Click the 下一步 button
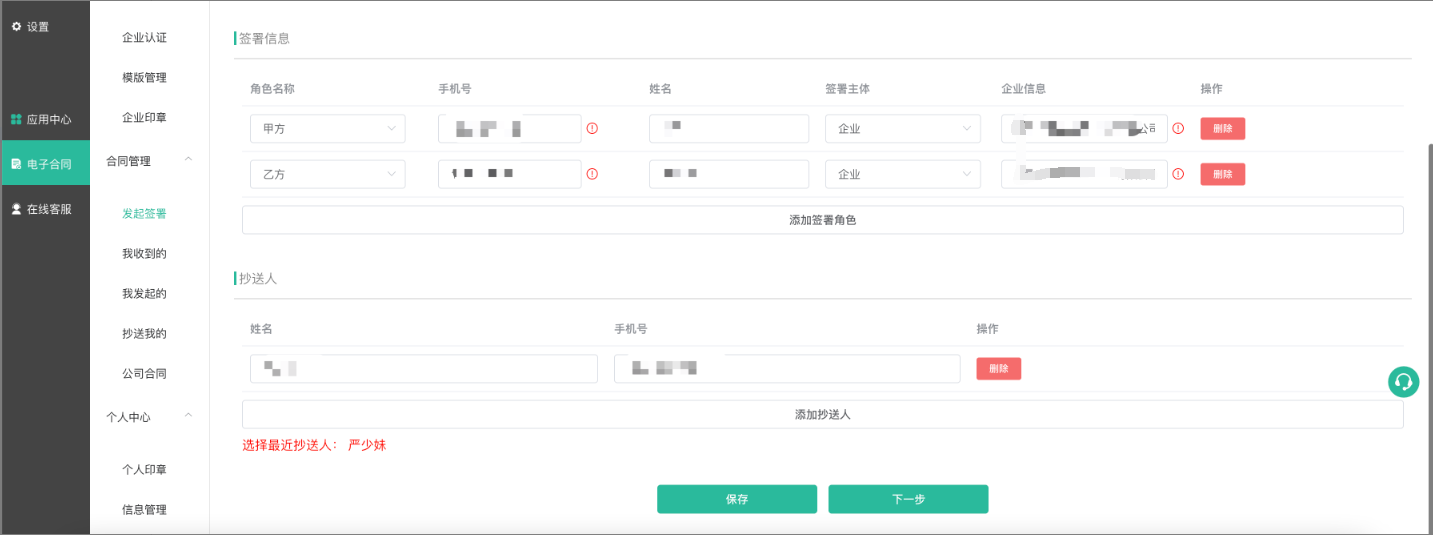The image size is (1433, 535). 907,499
